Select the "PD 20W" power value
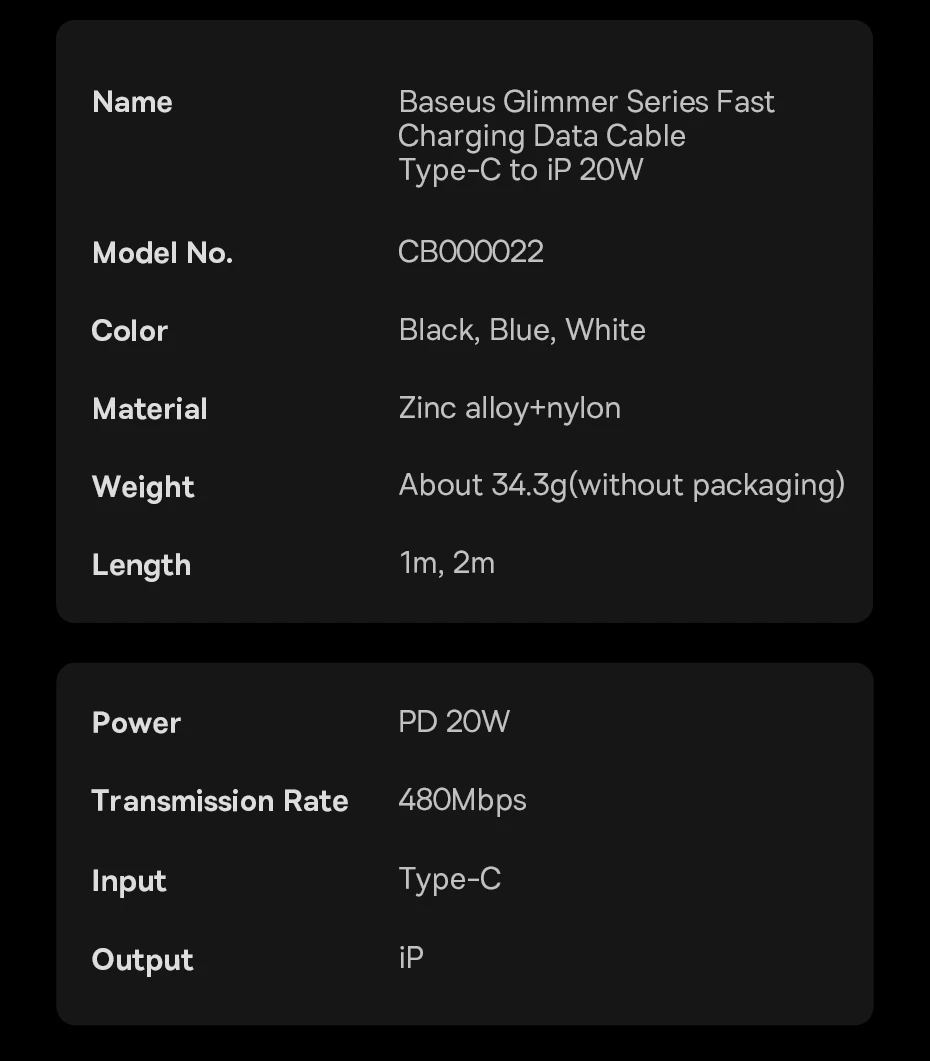Image resolution: width=930 pixels, height=1061 pixels. point(454,721)
